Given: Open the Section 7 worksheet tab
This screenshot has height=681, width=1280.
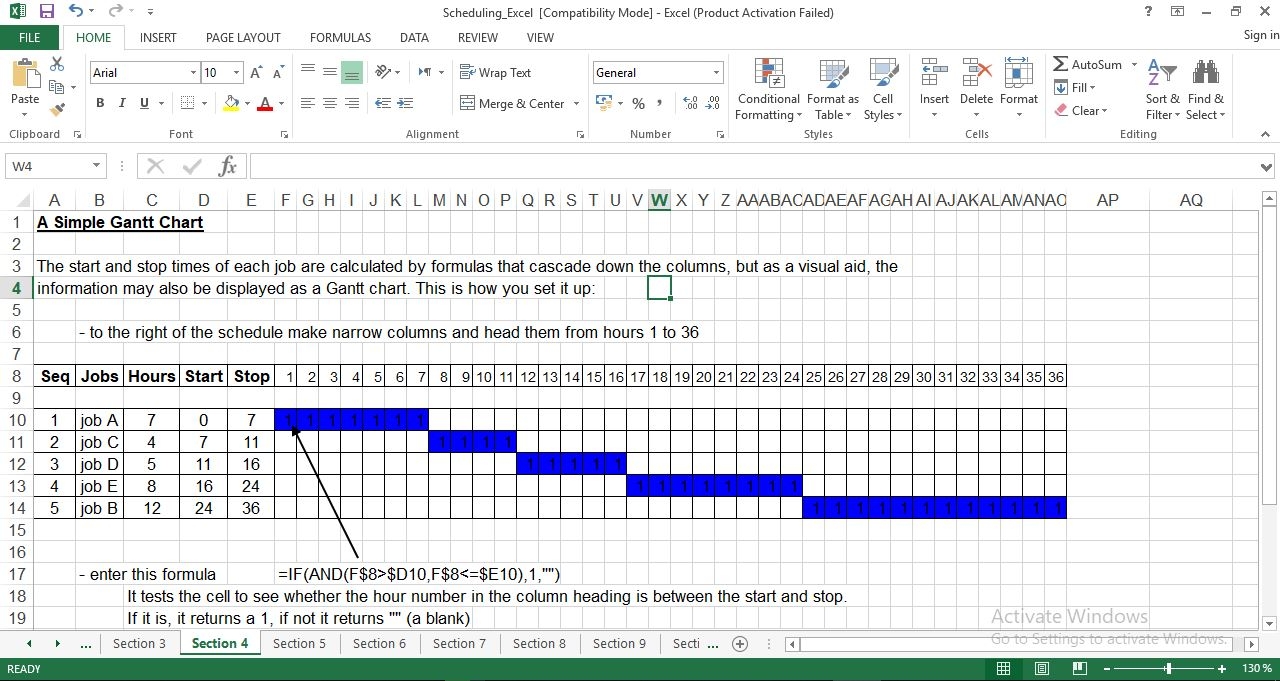Looking at the screenshot, I should pos(459,643).
